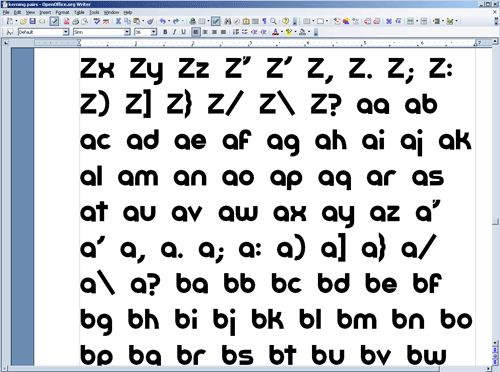Toggle nonprinting characters with the pilcrow icon

pyautogui.click(x=264, y=21)
